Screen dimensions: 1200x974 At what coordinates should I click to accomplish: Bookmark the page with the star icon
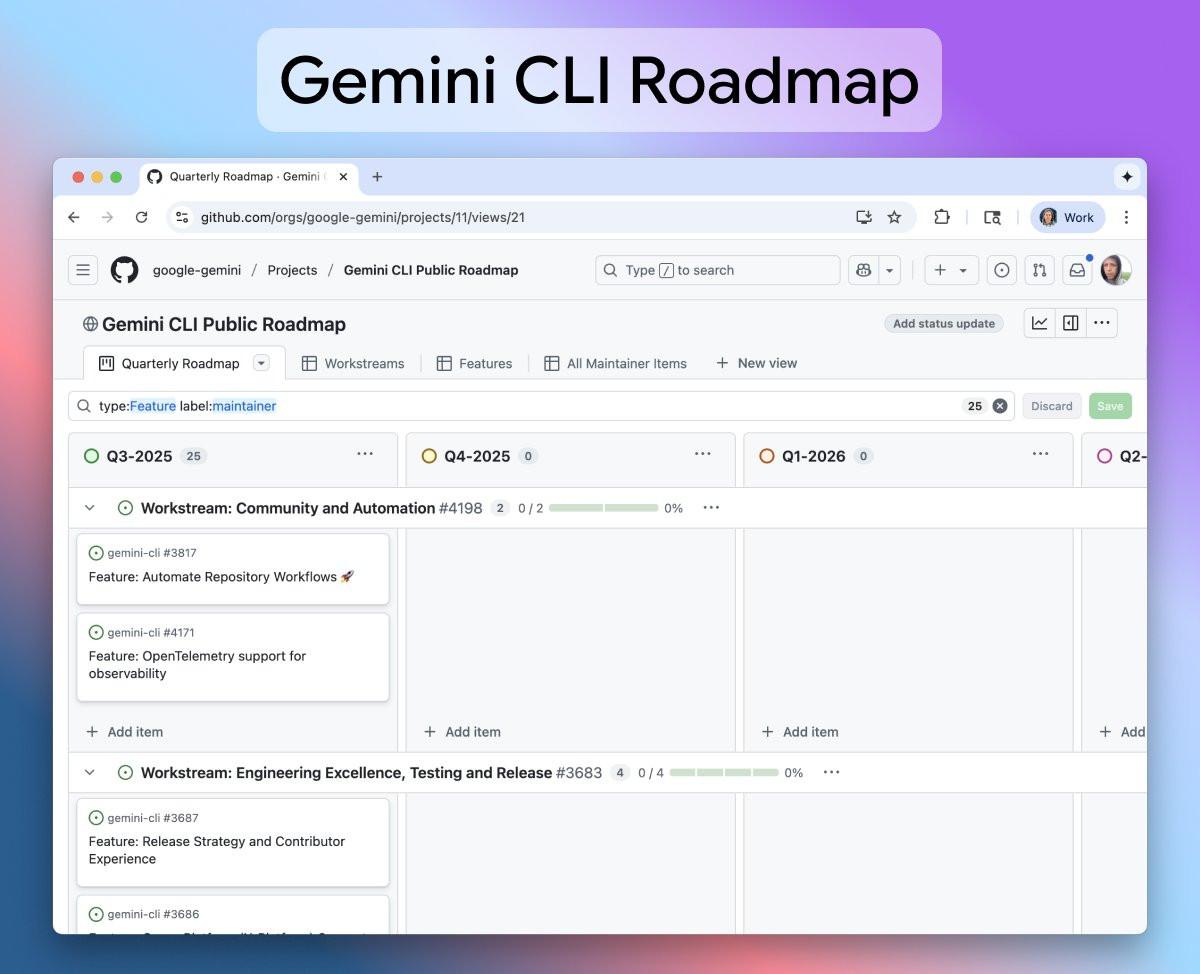pyautogui.click(x=894, y=217)
